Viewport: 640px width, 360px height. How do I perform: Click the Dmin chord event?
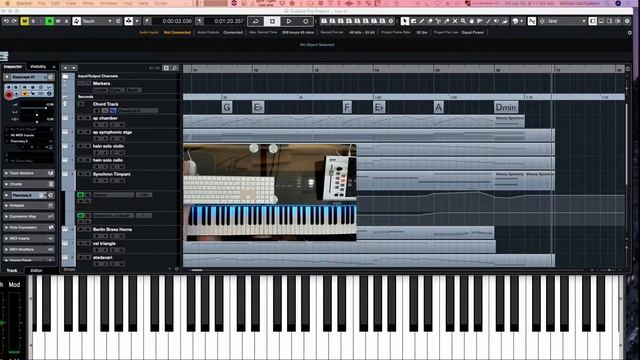pos(506,107)
